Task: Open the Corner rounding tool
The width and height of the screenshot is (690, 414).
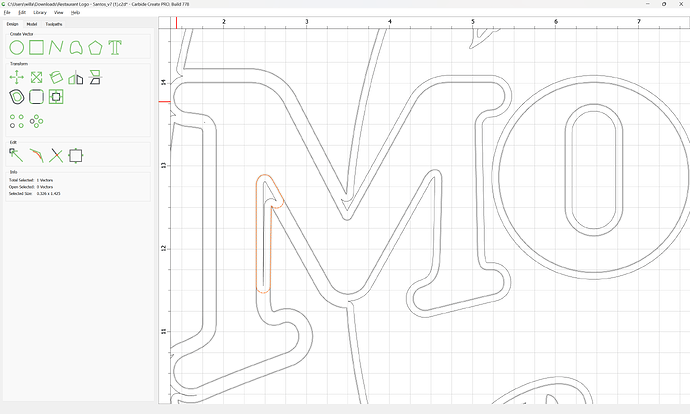Action: point(37,97)
